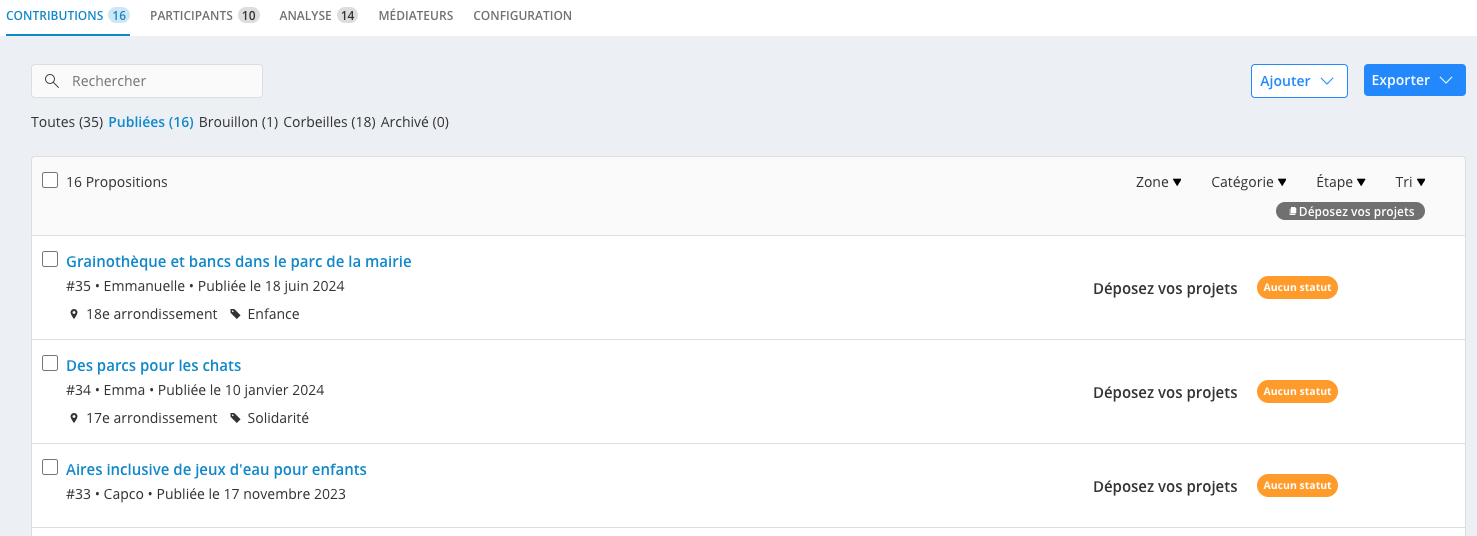Expand the Catégorie filter dropdown
The image size is (1477, 536).
[1248, 182]
